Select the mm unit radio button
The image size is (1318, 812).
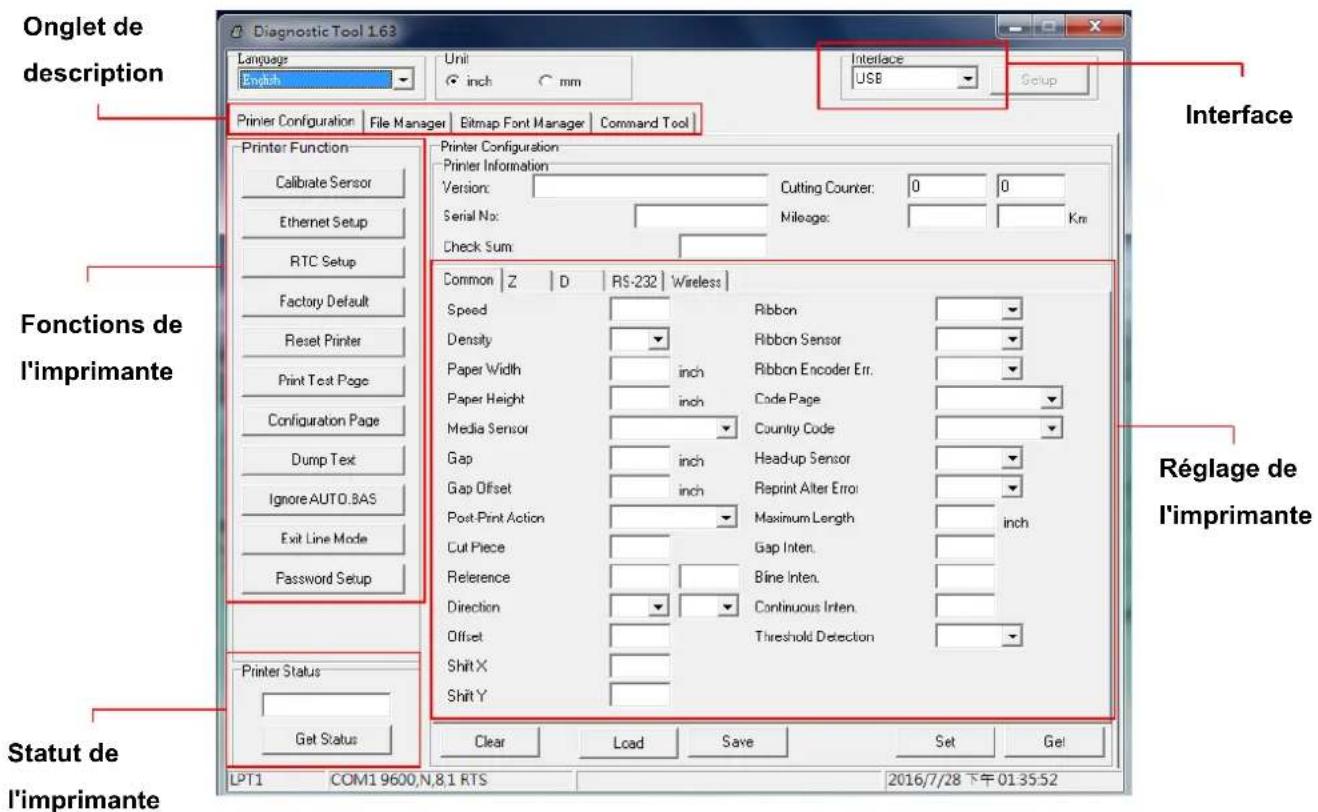point(546,81)
